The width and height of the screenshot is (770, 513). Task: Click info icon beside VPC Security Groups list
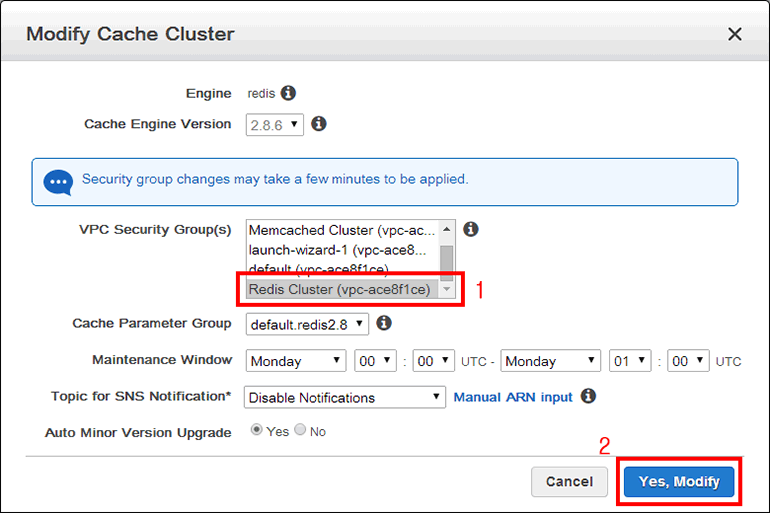click(471, 229)
